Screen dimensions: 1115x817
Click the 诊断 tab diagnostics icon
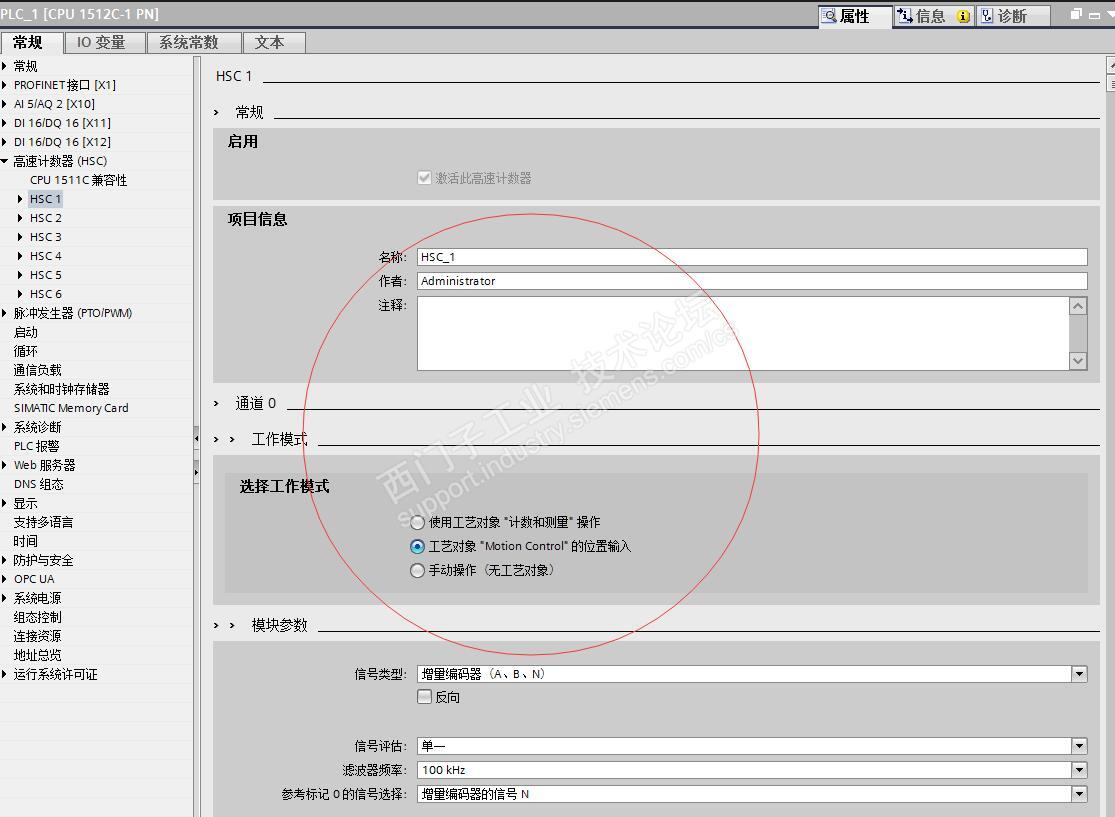(x=987, y=16)
